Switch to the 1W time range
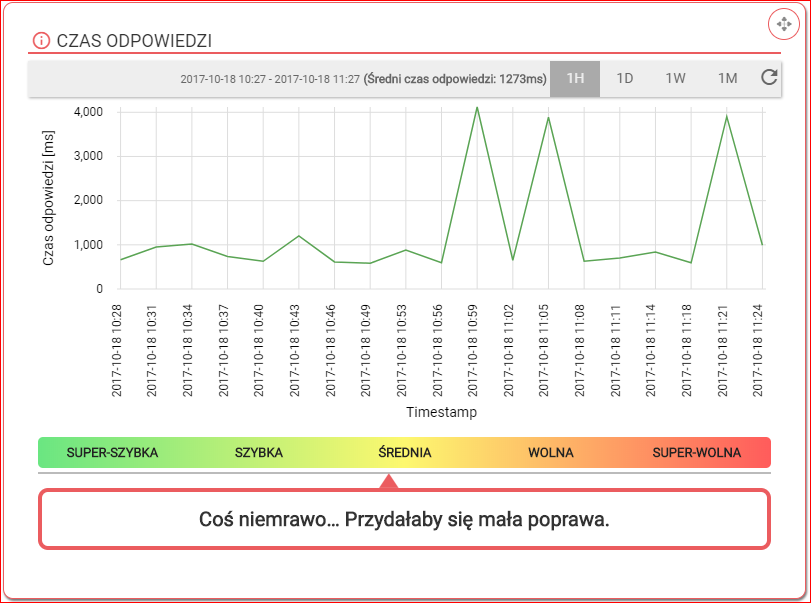The width and height of the screenshot is (811, 603). 675,78
